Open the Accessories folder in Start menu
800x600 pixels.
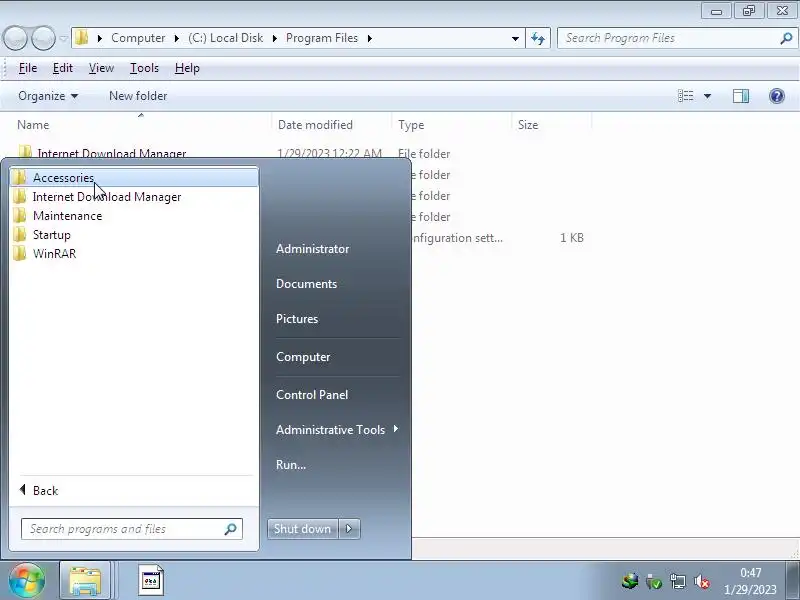(x=134, y=178)
